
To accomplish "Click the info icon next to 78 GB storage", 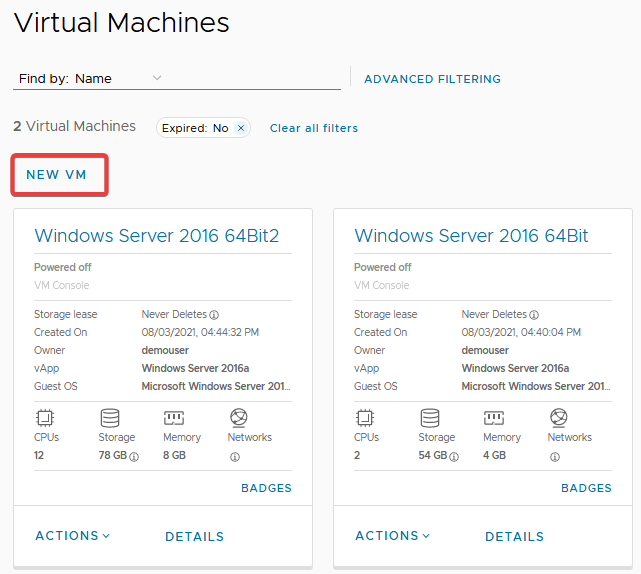I will click(134, 457).
